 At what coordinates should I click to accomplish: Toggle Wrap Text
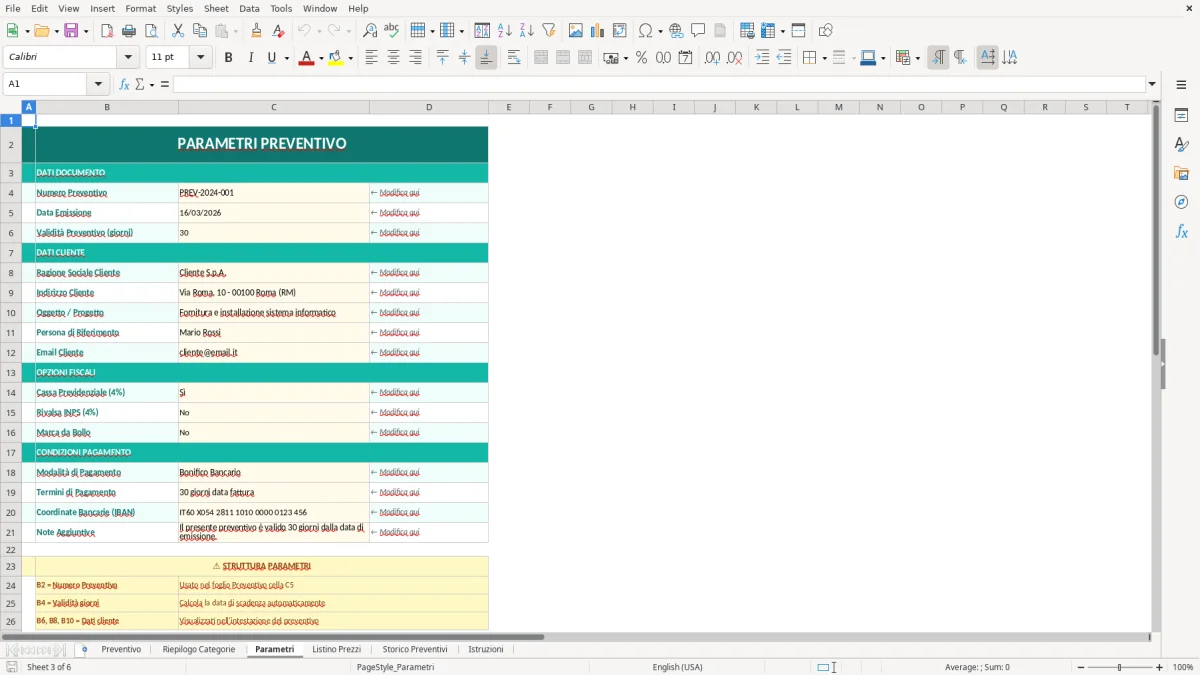514,58
